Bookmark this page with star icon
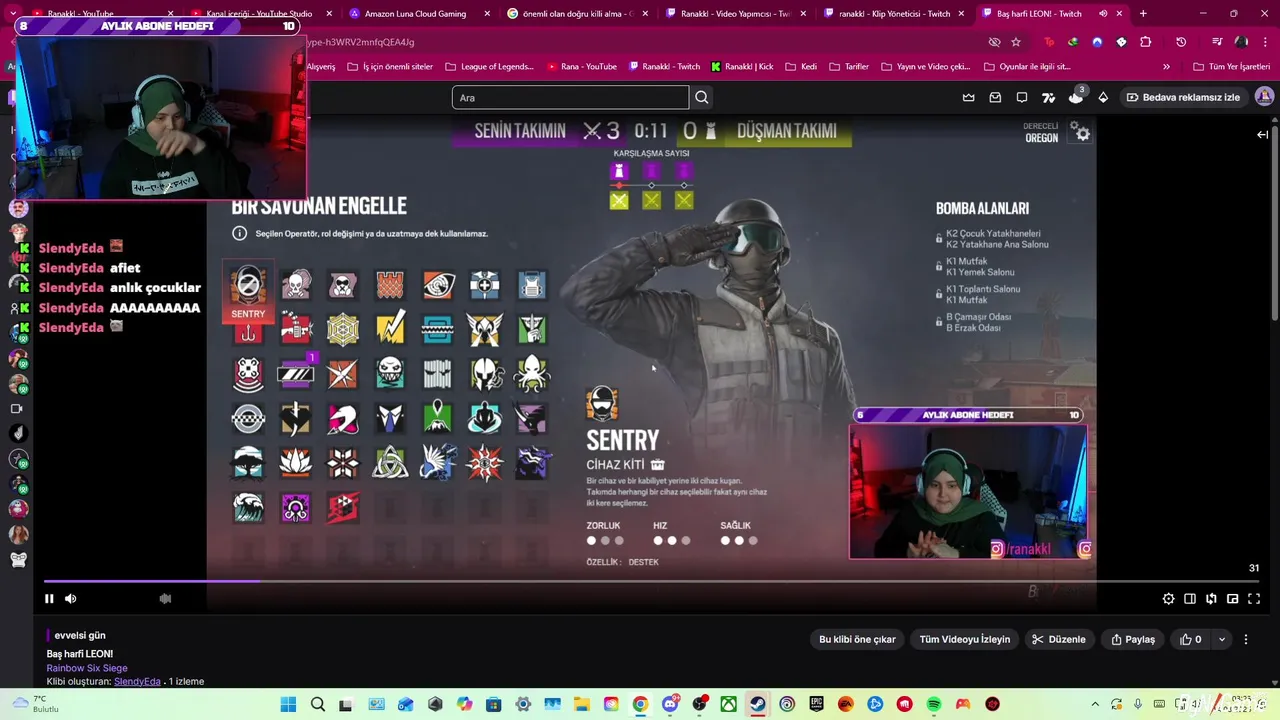Viewport: 1280px width, 720px height. (x=1016, y=42)
